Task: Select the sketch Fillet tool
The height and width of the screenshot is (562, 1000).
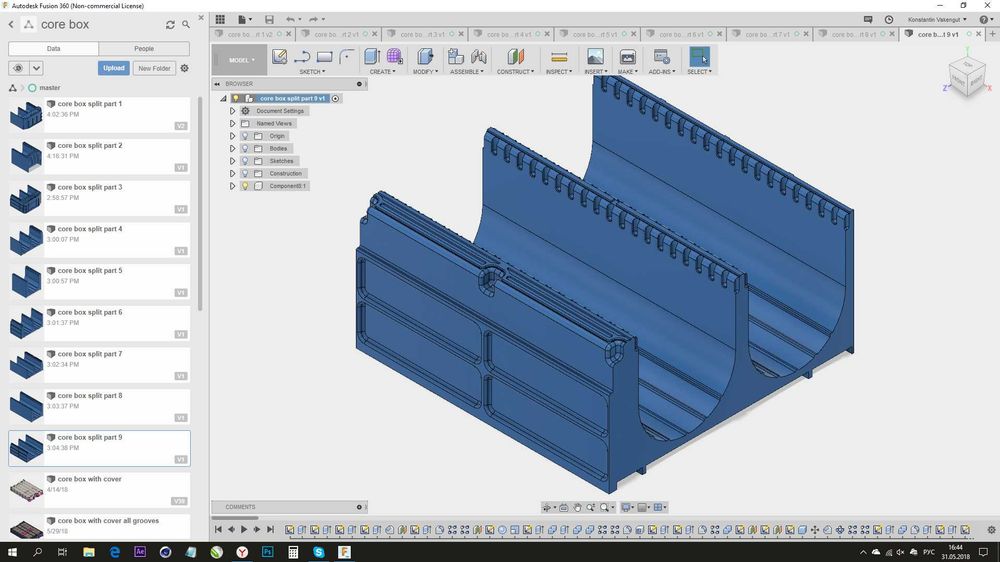Action: click(x=346, y=57)
